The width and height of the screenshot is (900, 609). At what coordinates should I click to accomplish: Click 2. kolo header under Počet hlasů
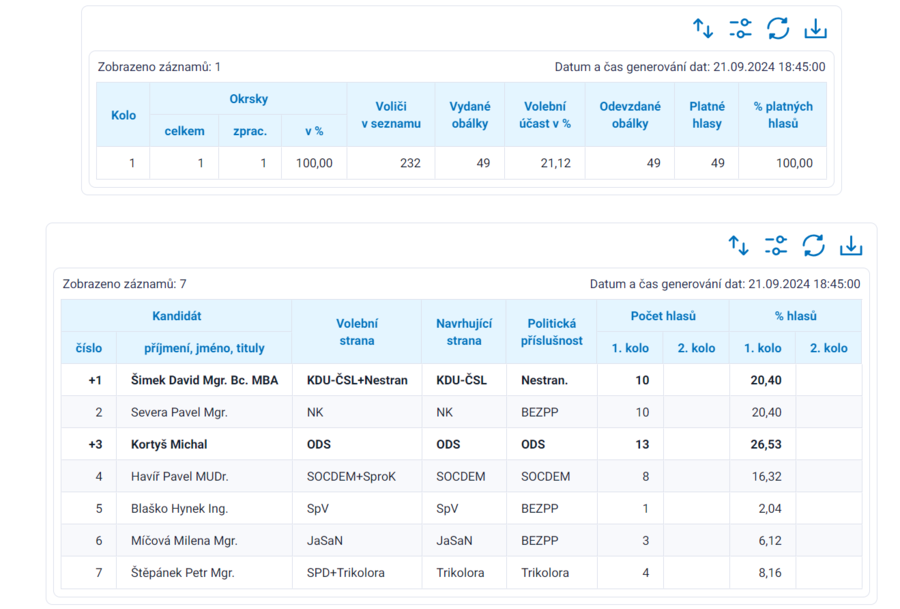coord(696,348)
